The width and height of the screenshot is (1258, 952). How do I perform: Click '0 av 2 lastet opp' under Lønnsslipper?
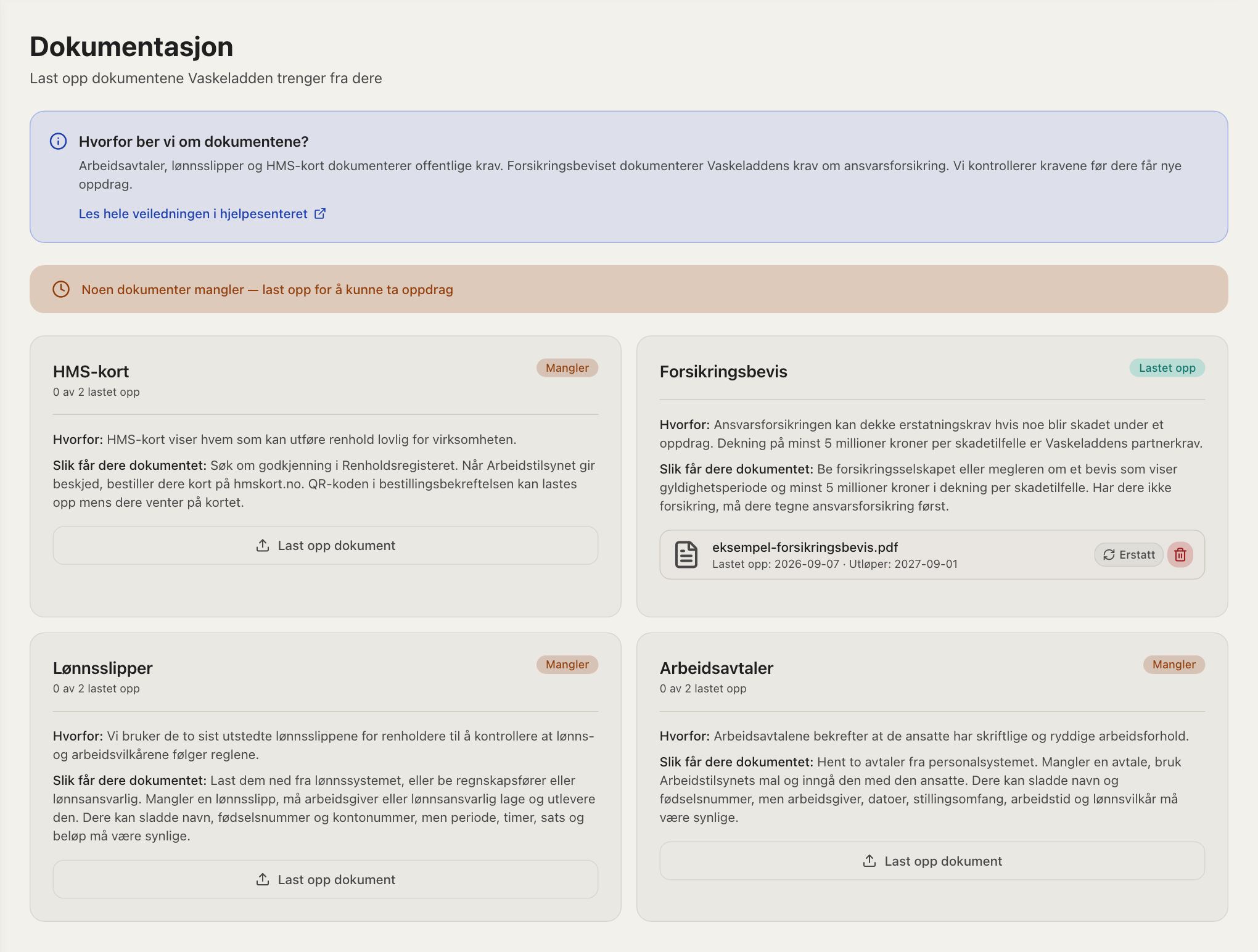click(x=96, y=688)
